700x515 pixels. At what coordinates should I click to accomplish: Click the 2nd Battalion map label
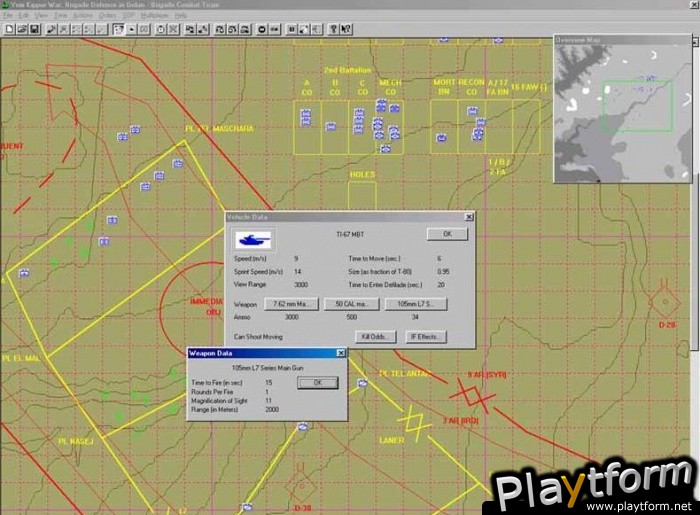[347, 70]
